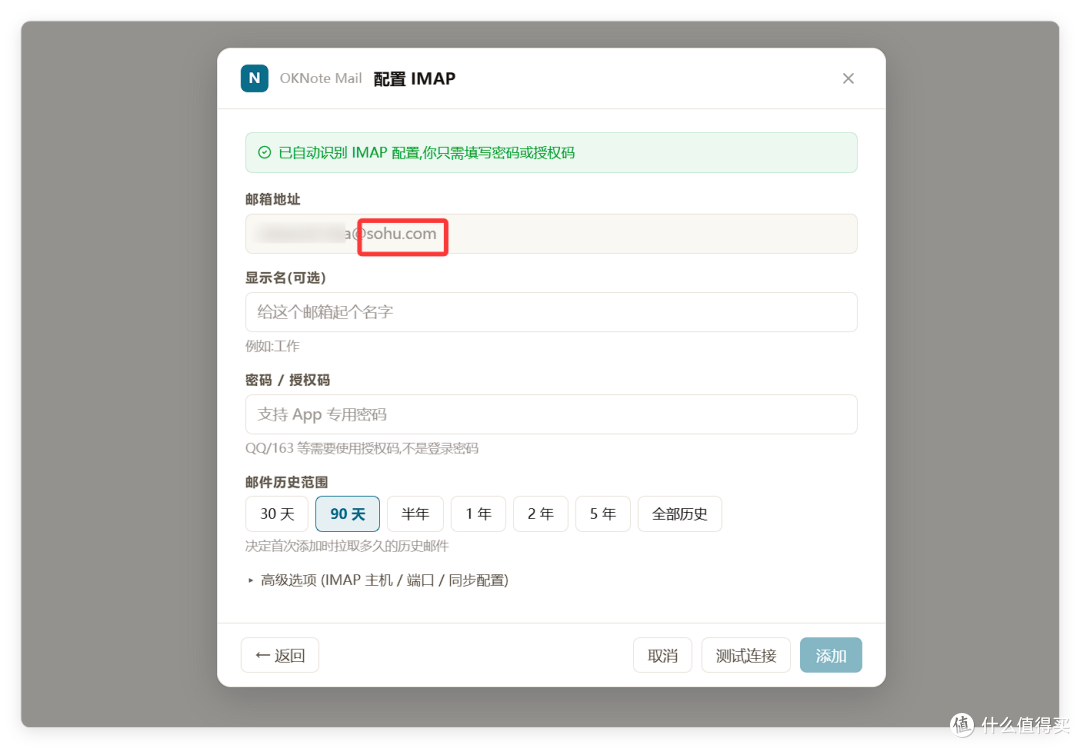Viewport: 1080px width, 748px height.
Task: Click the 显示名 display name input
Action: coord(551,312)
